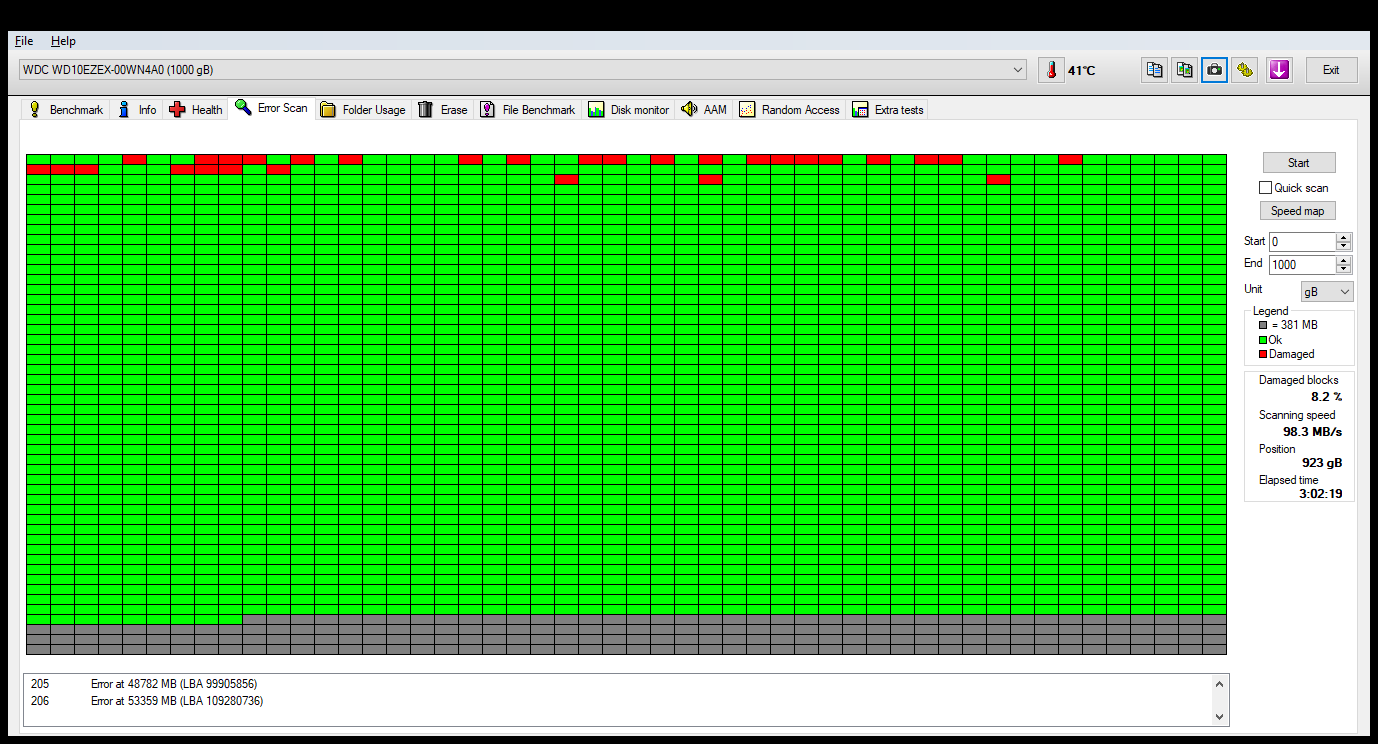Click the purple download arrow icon

pos(1279,70)
